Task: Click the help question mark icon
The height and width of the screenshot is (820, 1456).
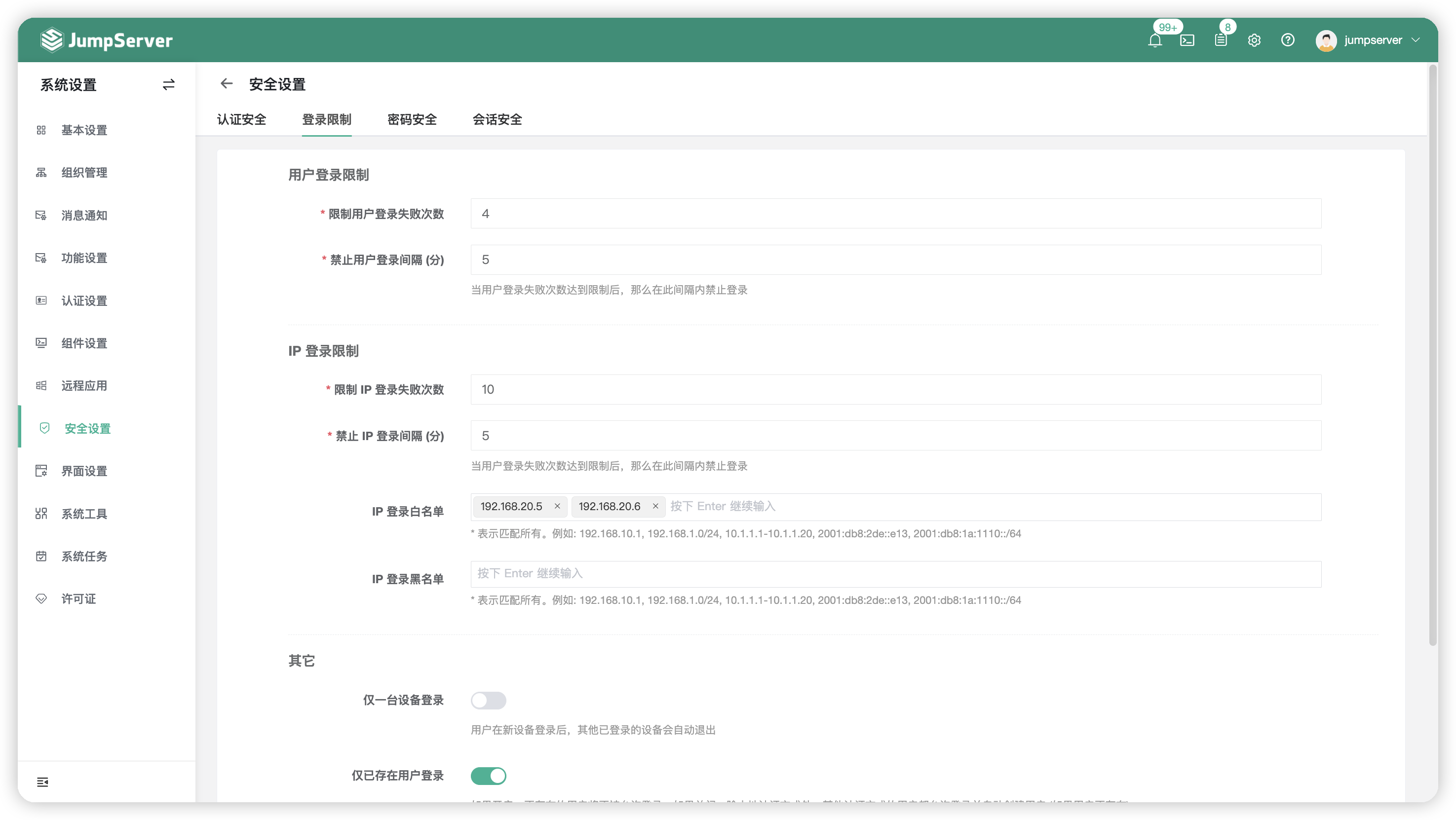Action: pos(1288,40)
